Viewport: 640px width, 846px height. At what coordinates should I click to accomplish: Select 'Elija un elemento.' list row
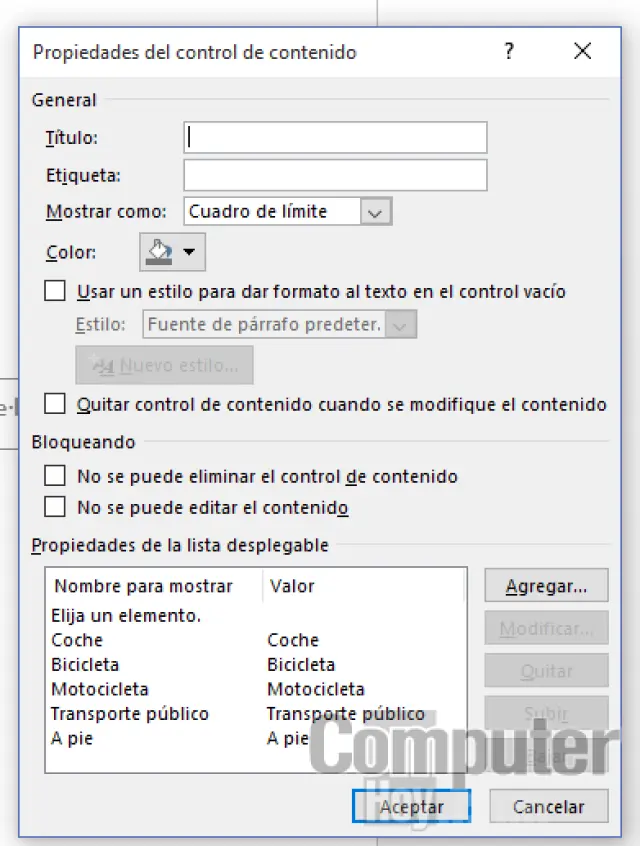(126, 616)
